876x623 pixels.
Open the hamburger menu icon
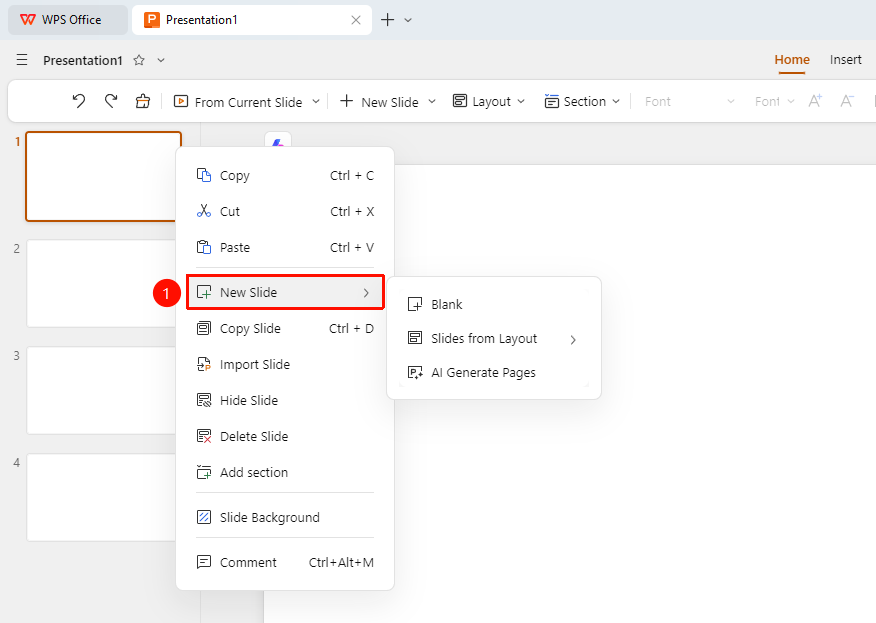[x=22, y=60]
